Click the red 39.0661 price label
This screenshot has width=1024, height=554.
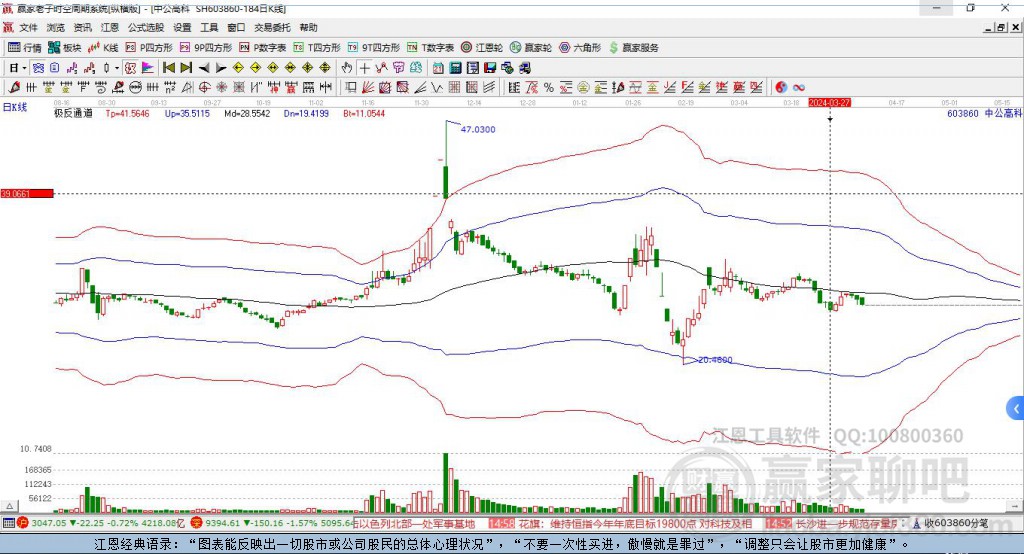27,193
